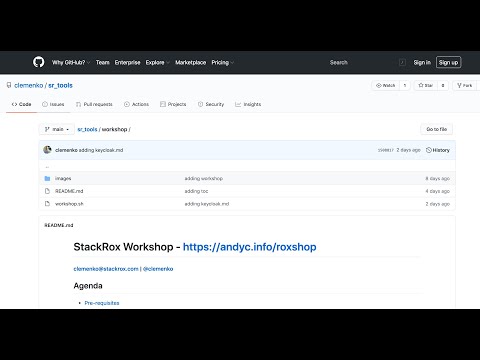Click the GitHub octocat logo
This screenshot has width=480, height=360.
(x=39, y=62)
